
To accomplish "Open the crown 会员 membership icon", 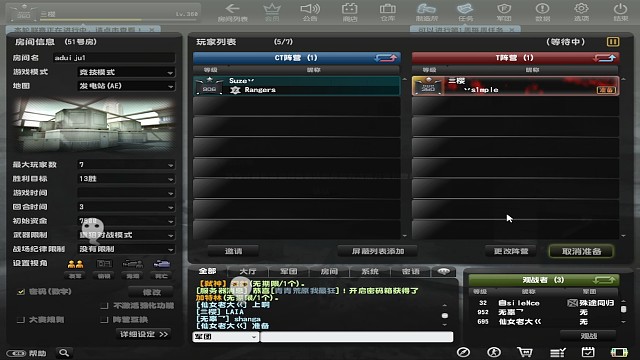I will click(272, 12).
